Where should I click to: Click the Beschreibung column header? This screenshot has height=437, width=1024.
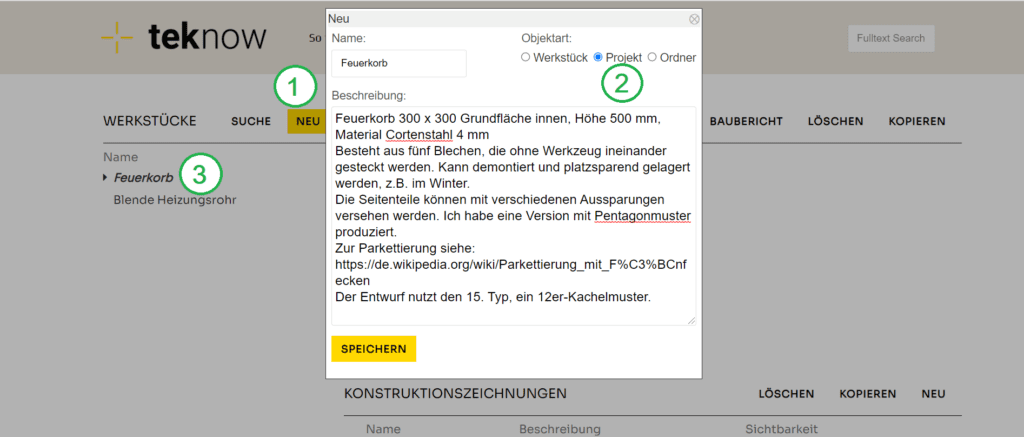click(x=560, y=429)
